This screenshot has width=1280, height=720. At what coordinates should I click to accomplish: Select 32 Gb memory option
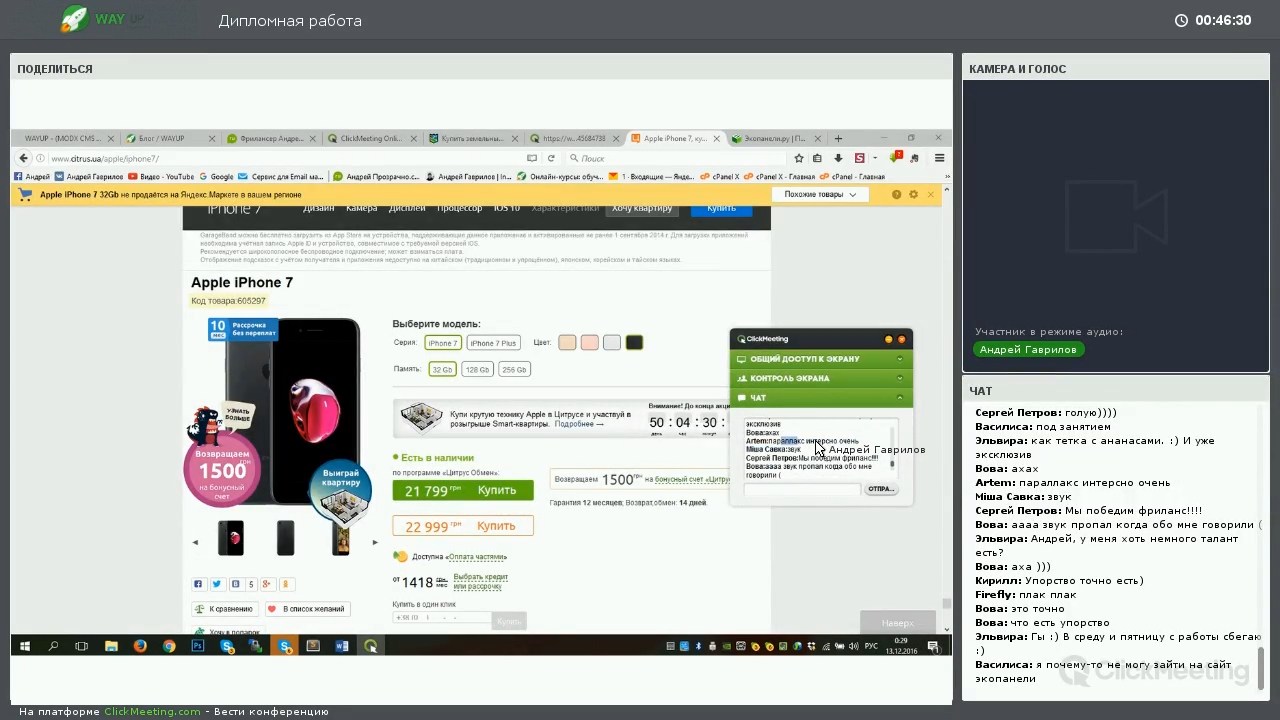tap(442, 369)
